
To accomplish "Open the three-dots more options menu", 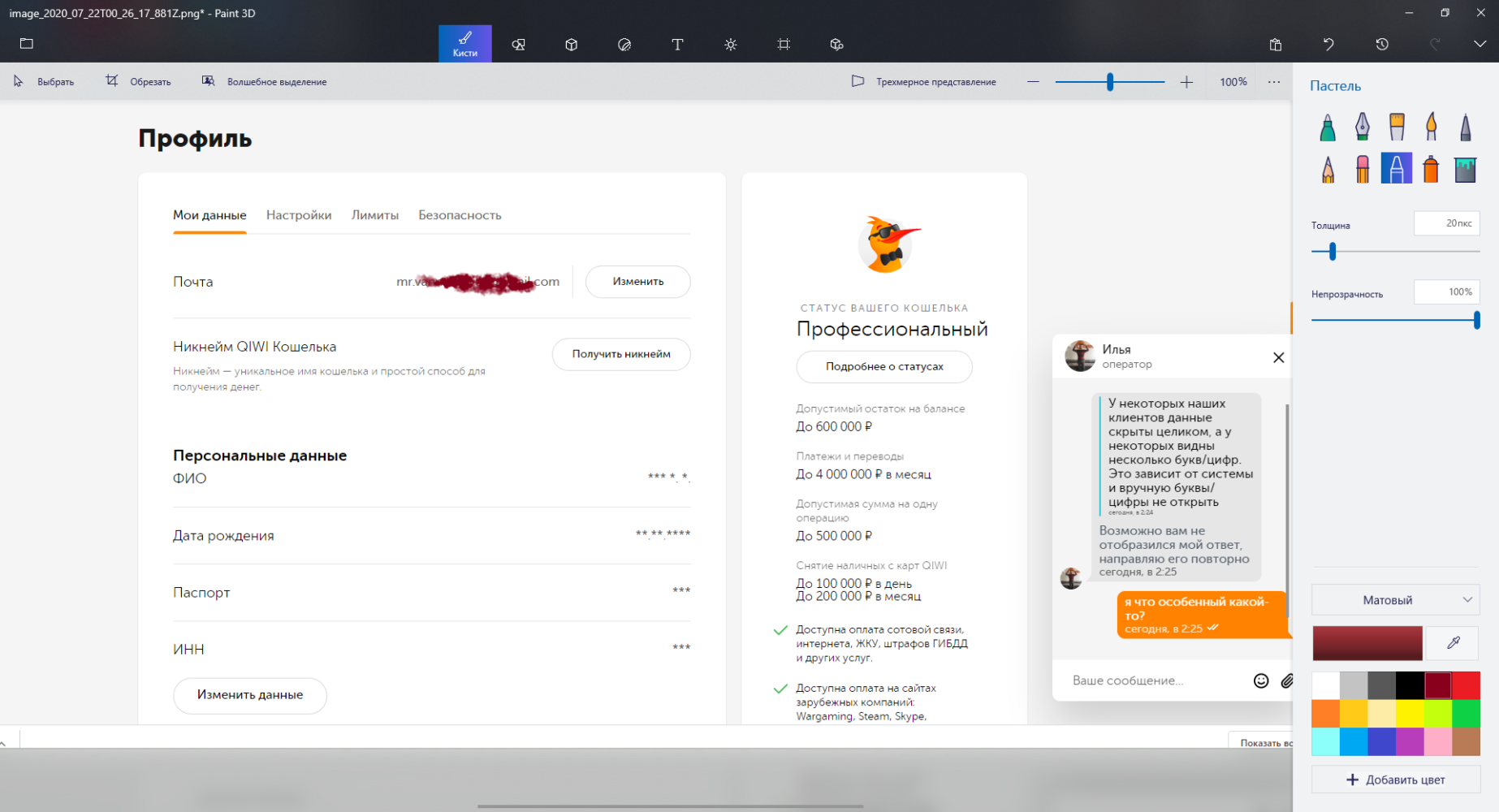I will point(1274,82).
